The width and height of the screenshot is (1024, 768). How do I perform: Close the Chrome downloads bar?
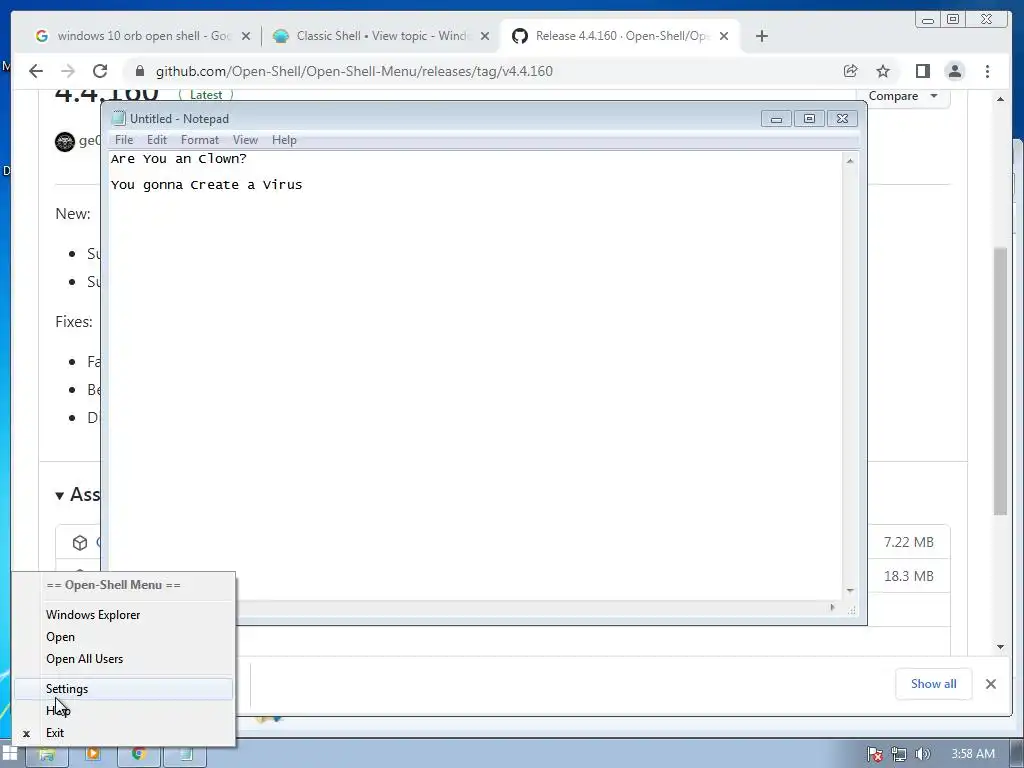click(991, 684)
